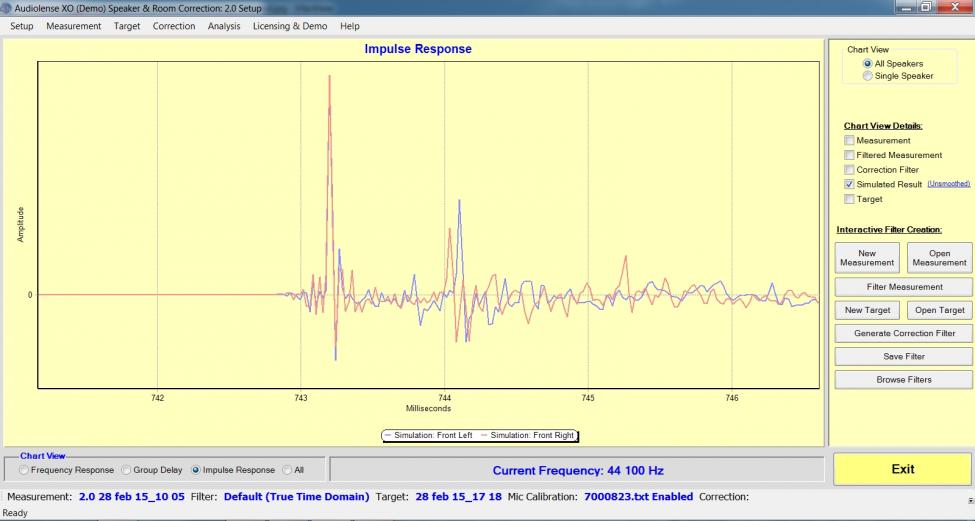Click the yellow Exit button
Viewport: 975px width, 521px height.
(902, 469)
